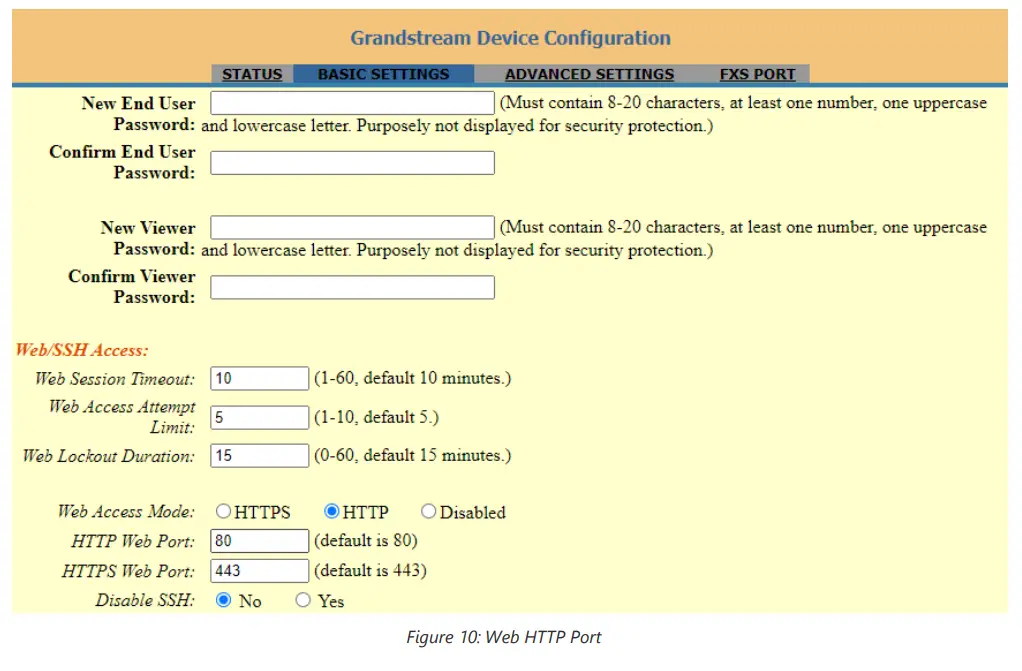Switch to BASIC SETTINGS tab
This screenshot has width=1022, height=671.
point(383,74)
